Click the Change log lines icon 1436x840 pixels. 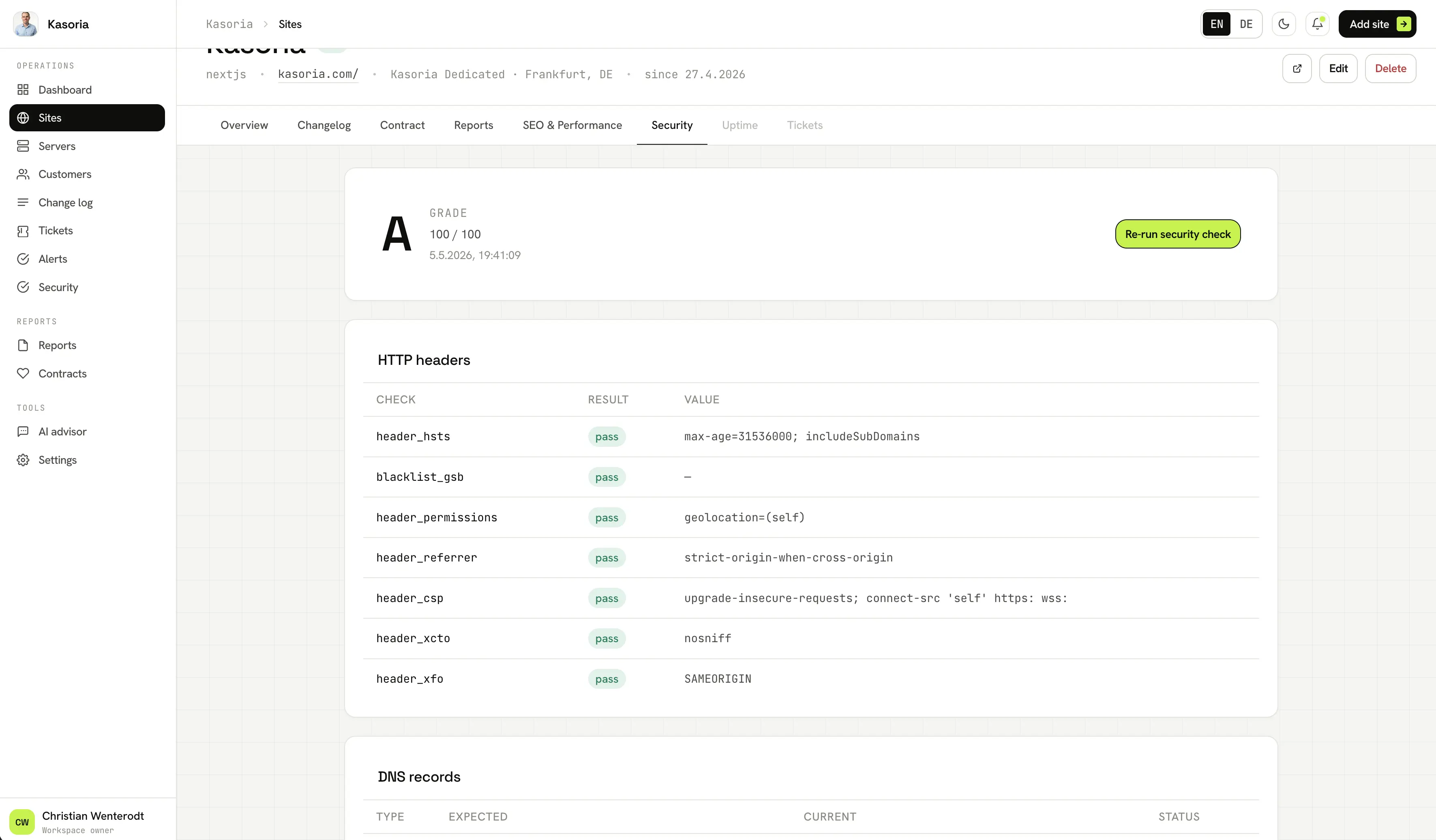(23, 202)
